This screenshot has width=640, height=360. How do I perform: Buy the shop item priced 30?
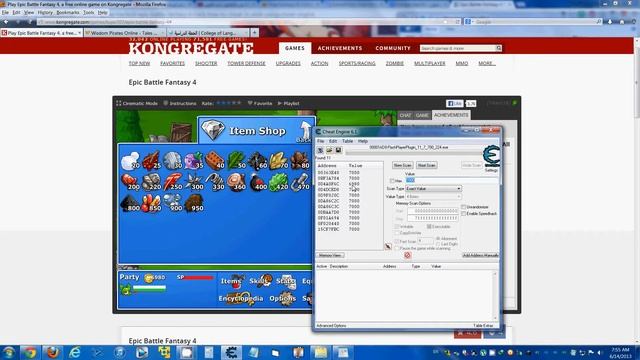[173, 161]
